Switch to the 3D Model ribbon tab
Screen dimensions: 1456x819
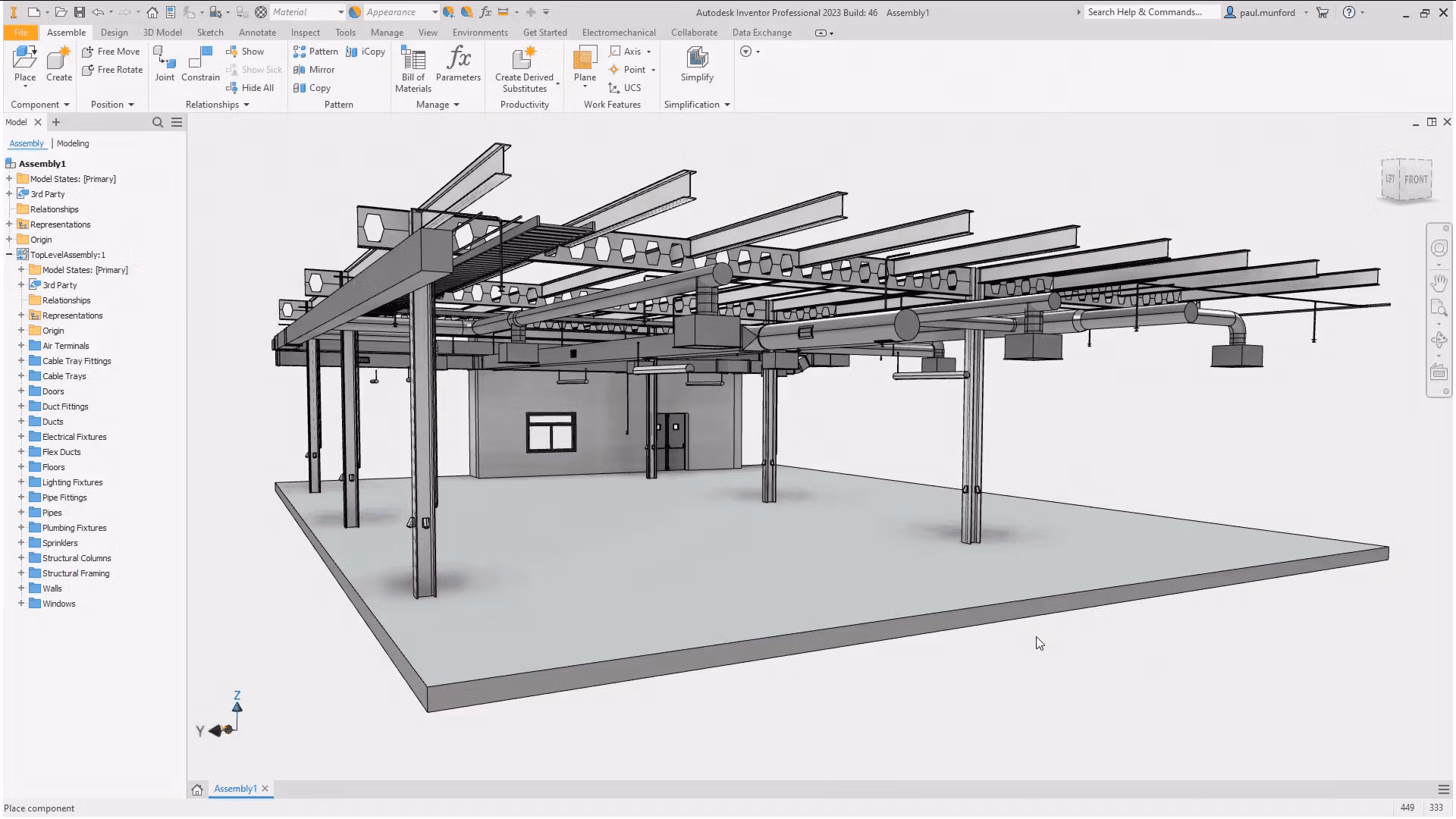pos(162,33)
